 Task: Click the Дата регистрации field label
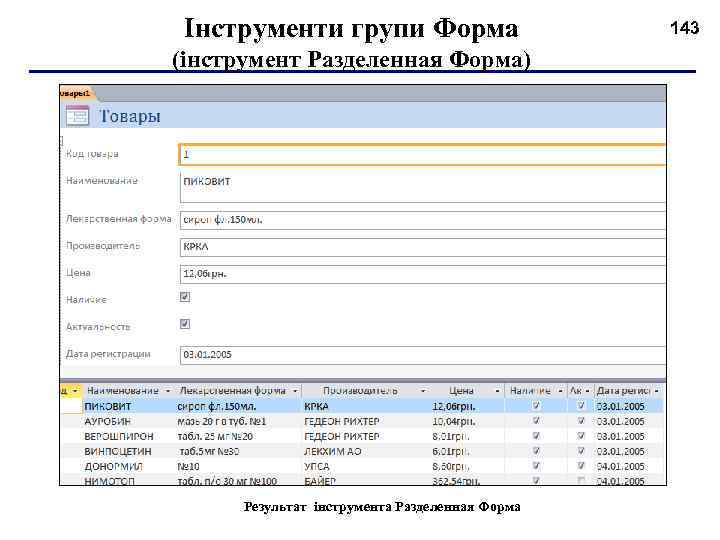click(108, 354)
